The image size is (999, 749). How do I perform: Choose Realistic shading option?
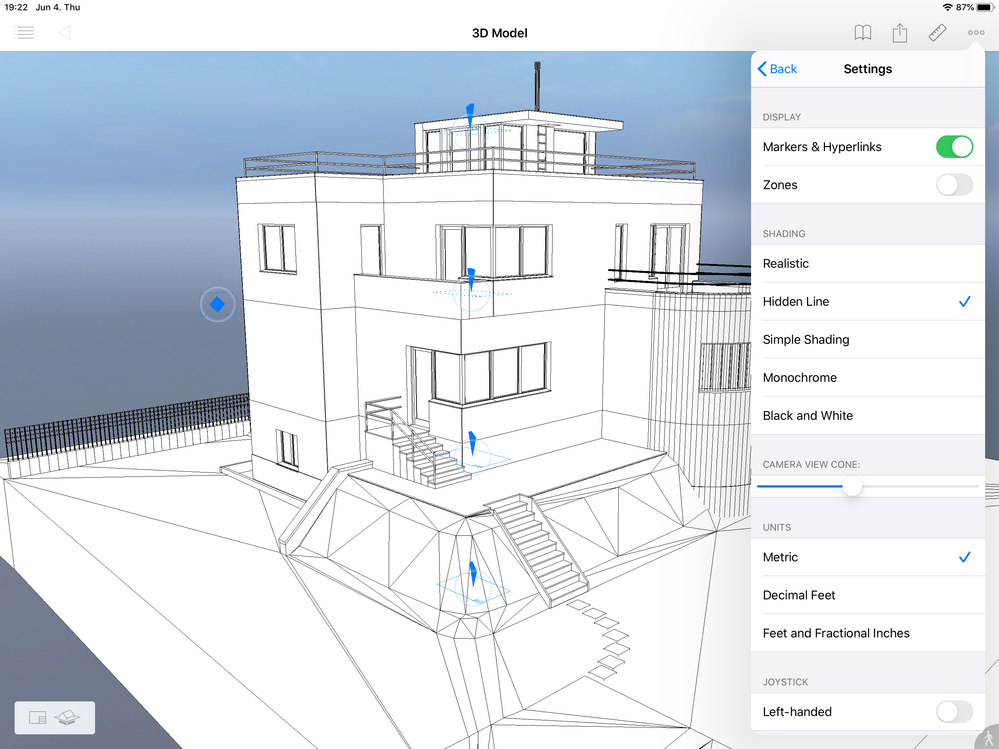coord(868,264)
